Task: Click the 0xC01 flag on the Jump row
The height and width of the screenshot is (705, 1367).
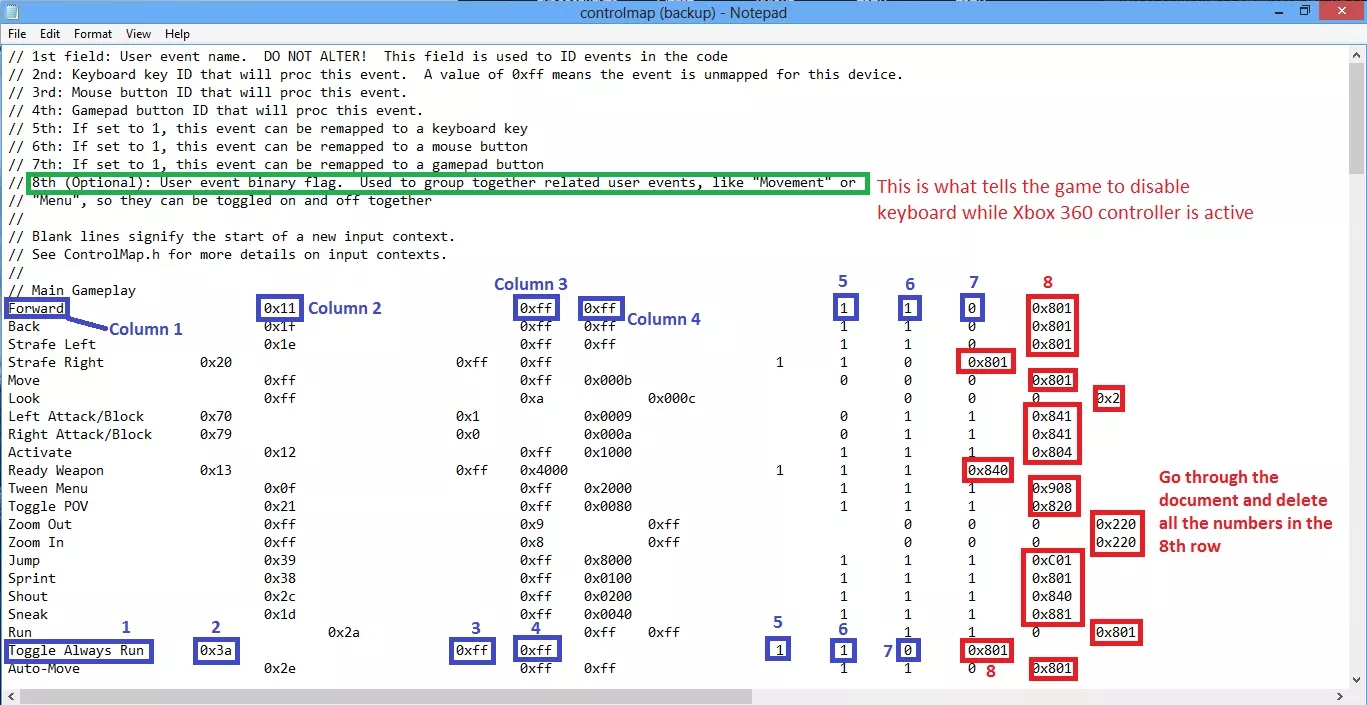Action: point(1052,560)
